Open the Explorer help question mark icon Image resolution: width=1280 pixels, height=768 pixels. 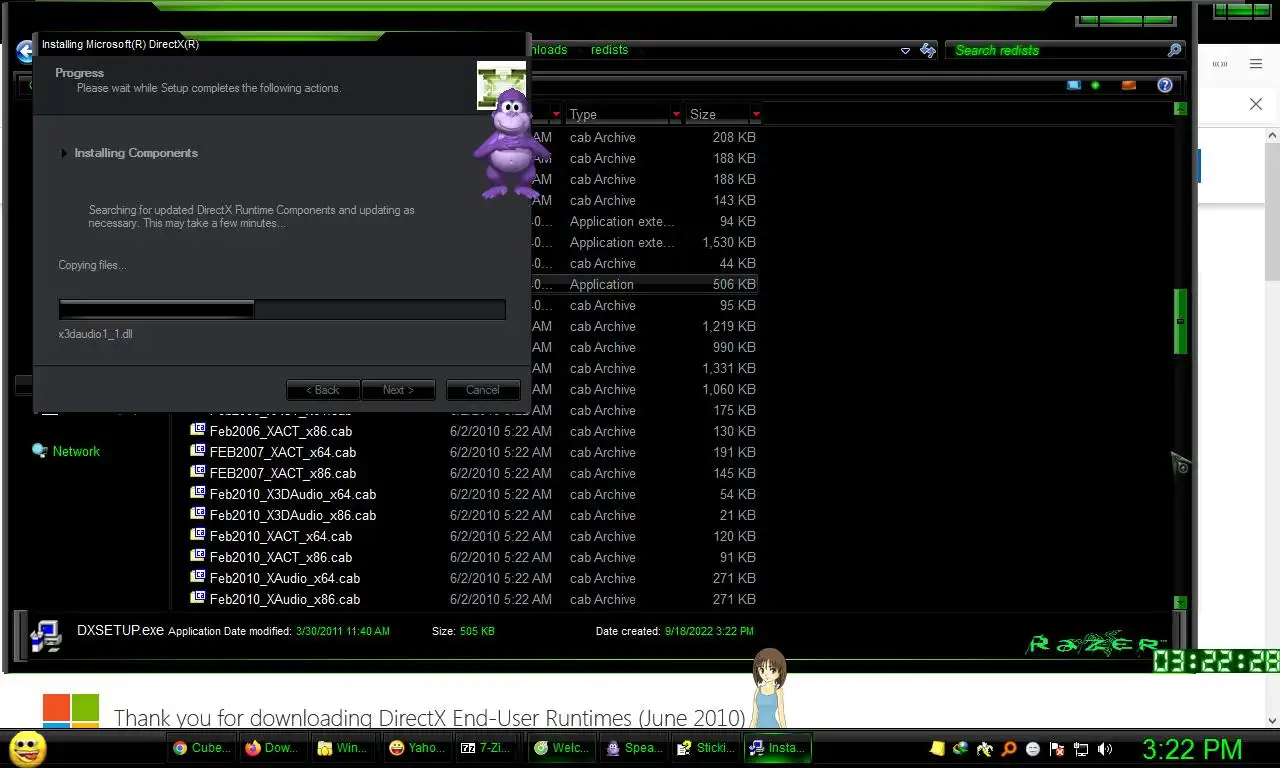(x=1164, y=86)
